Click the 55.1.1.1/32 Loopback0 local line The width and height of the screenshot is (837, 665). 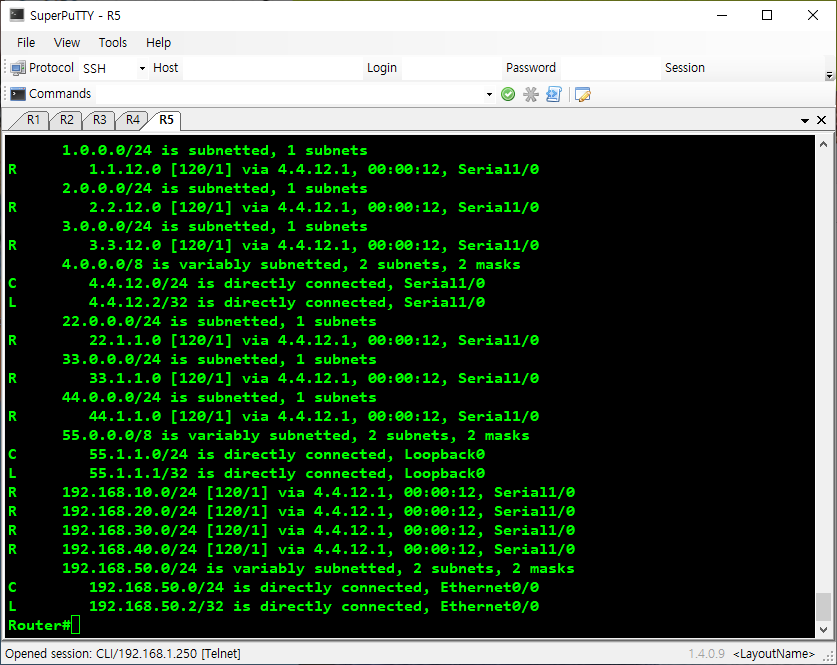click(247, 473)
